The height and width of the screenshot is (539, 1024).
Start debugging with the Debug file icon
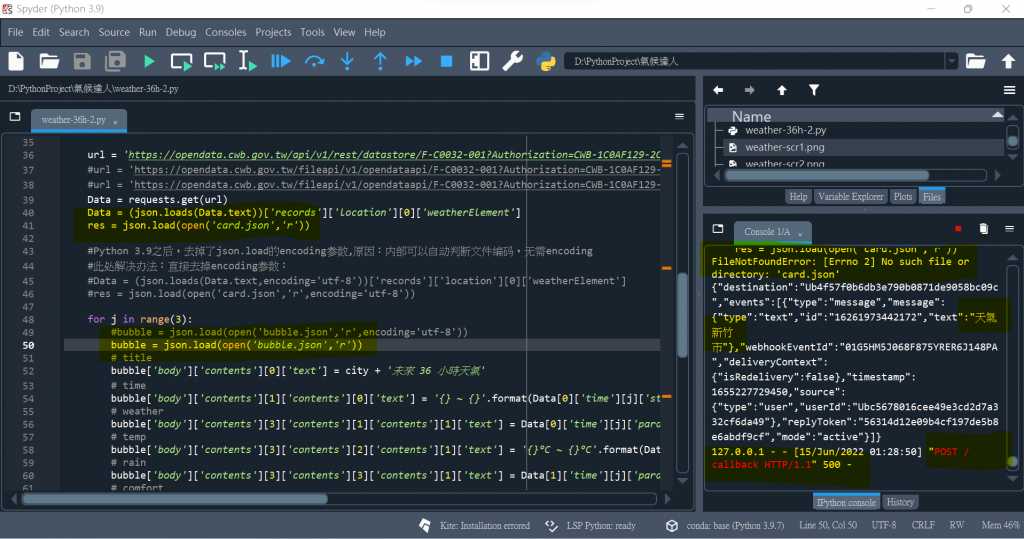tap(281, 62)
